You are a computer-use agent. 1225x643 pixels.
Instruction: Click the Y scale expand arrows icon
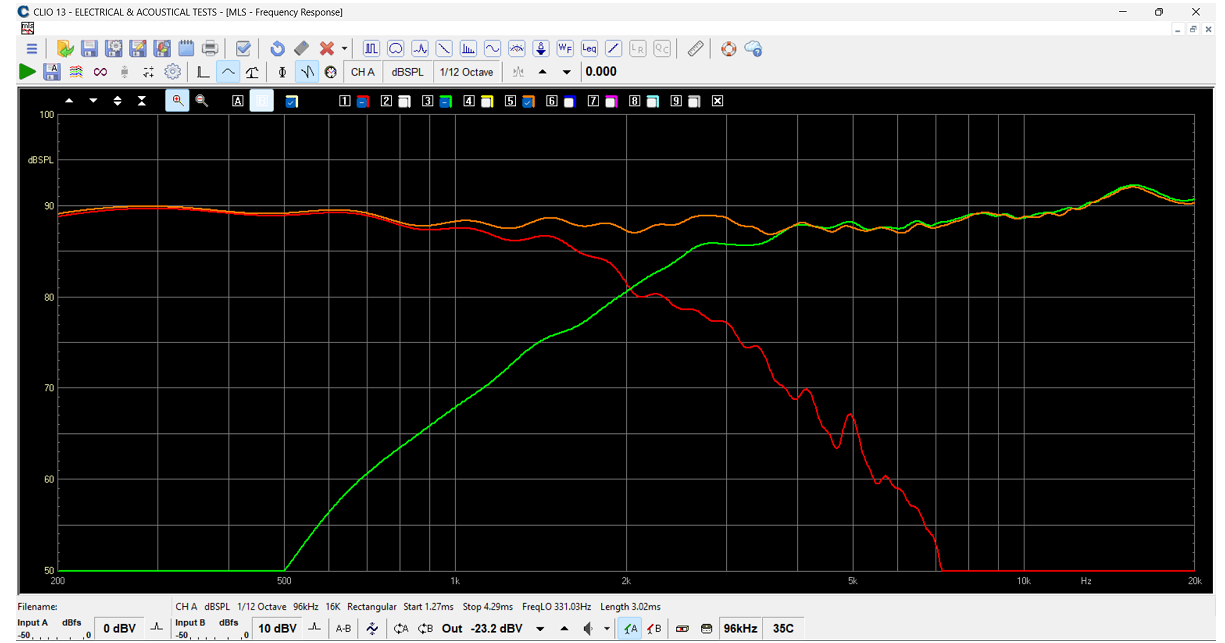[118, 101]
